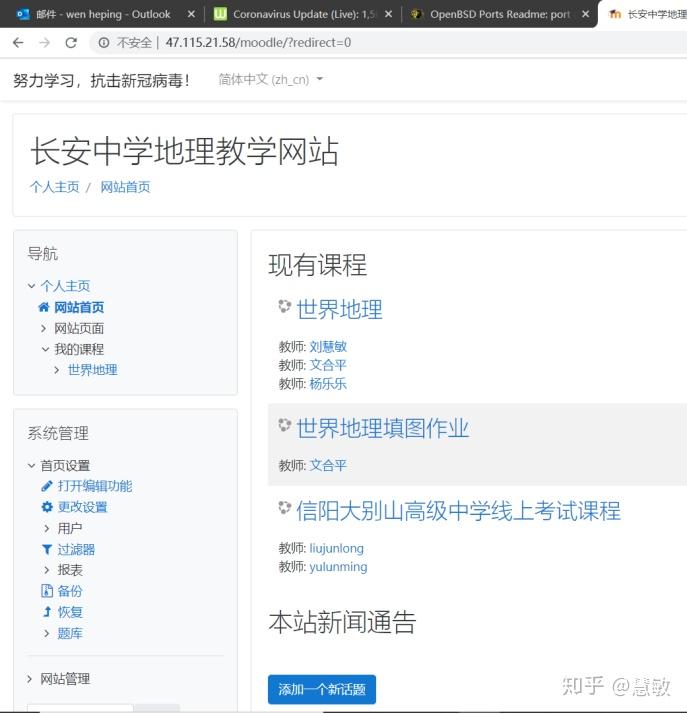This screenshot has height=714, width=687.
Task: Switch to the 长安中学地理 Moodle tab
Action: tap(646, 14)
